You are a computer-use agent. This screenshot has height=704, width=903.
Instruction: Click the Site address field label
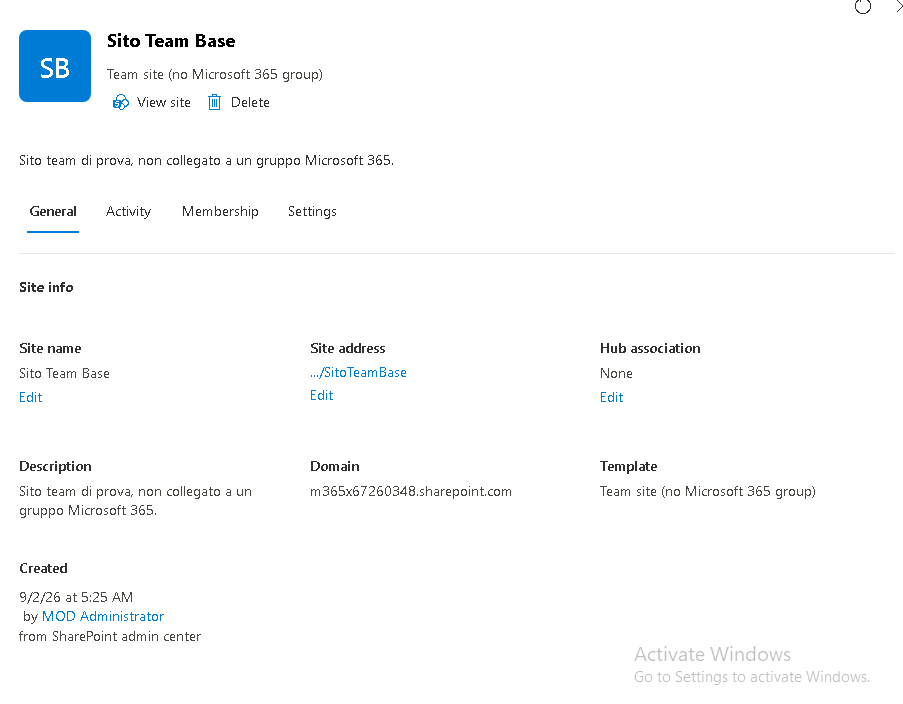click(347, 348)
